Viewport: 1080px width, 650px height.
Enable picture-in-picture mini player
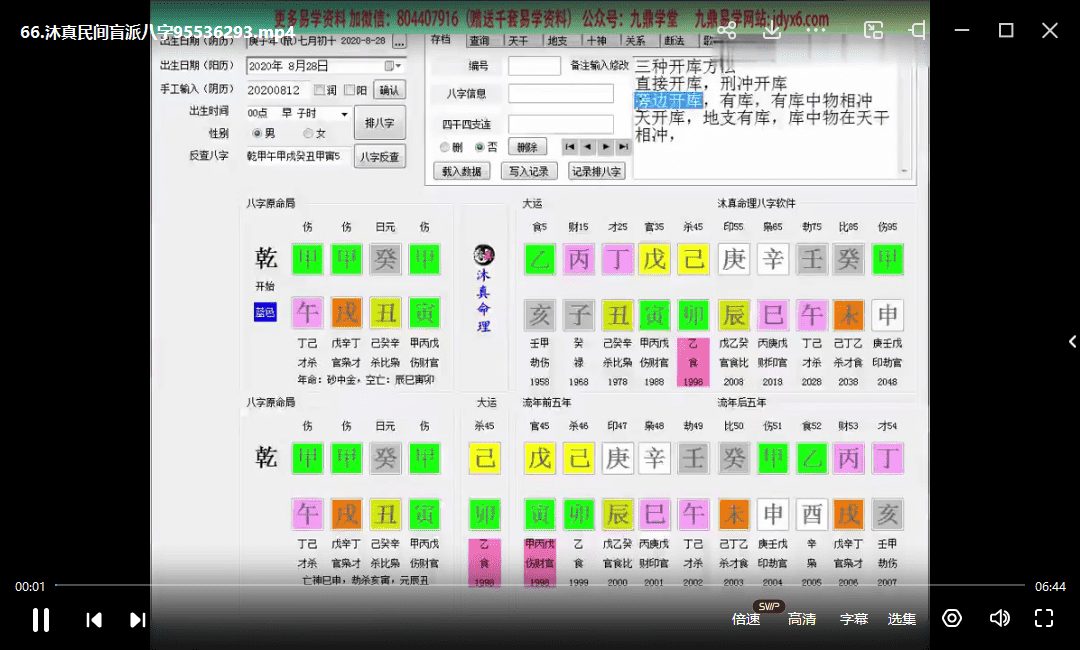pos(873,30)
